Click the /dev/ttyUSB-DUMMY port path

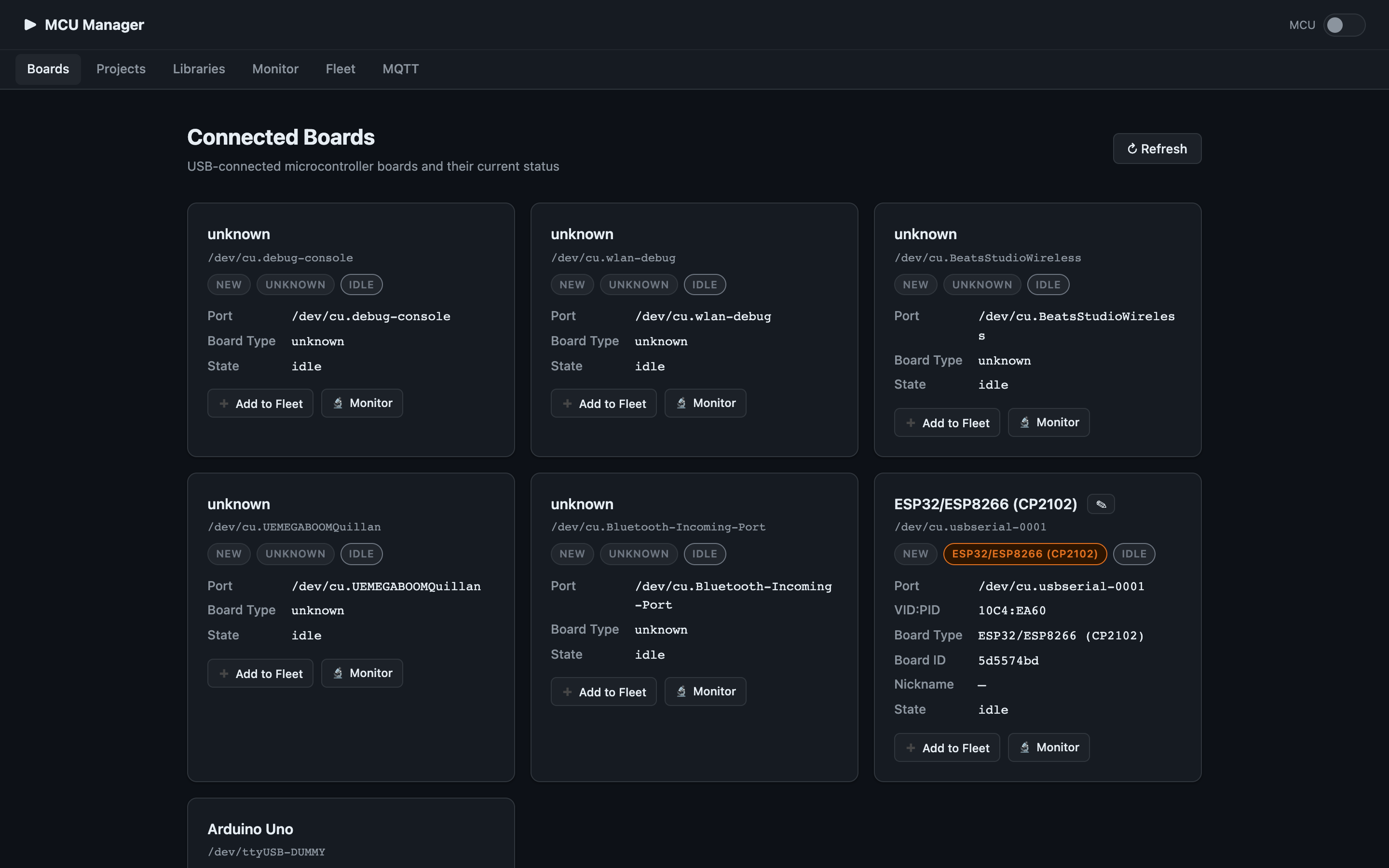point(266,853)
